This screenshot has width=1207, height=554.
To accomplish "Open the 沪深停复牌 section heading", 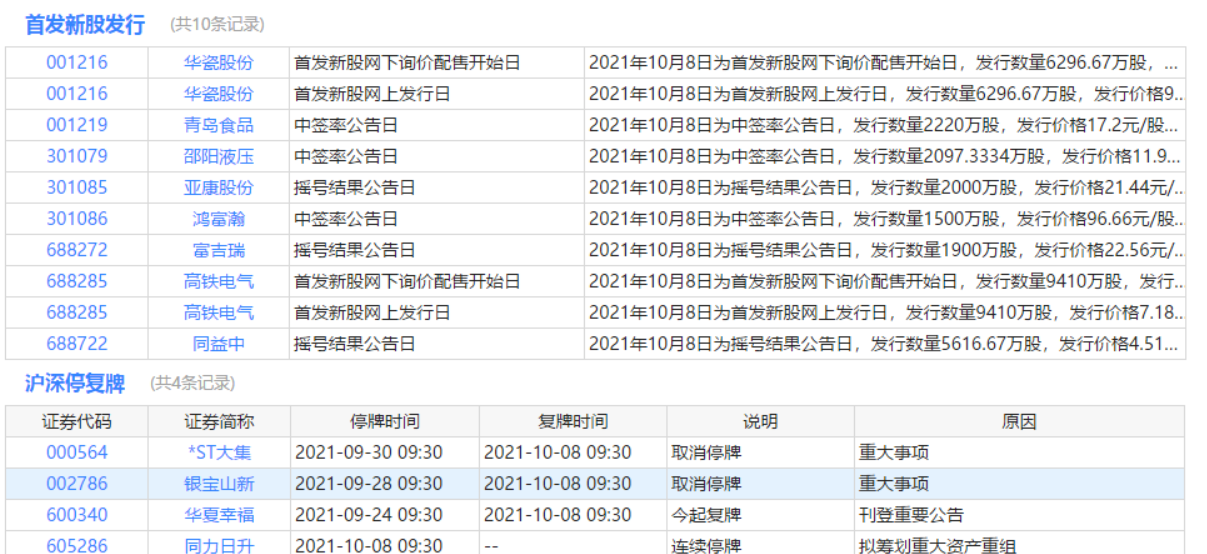I will (75, 383).
